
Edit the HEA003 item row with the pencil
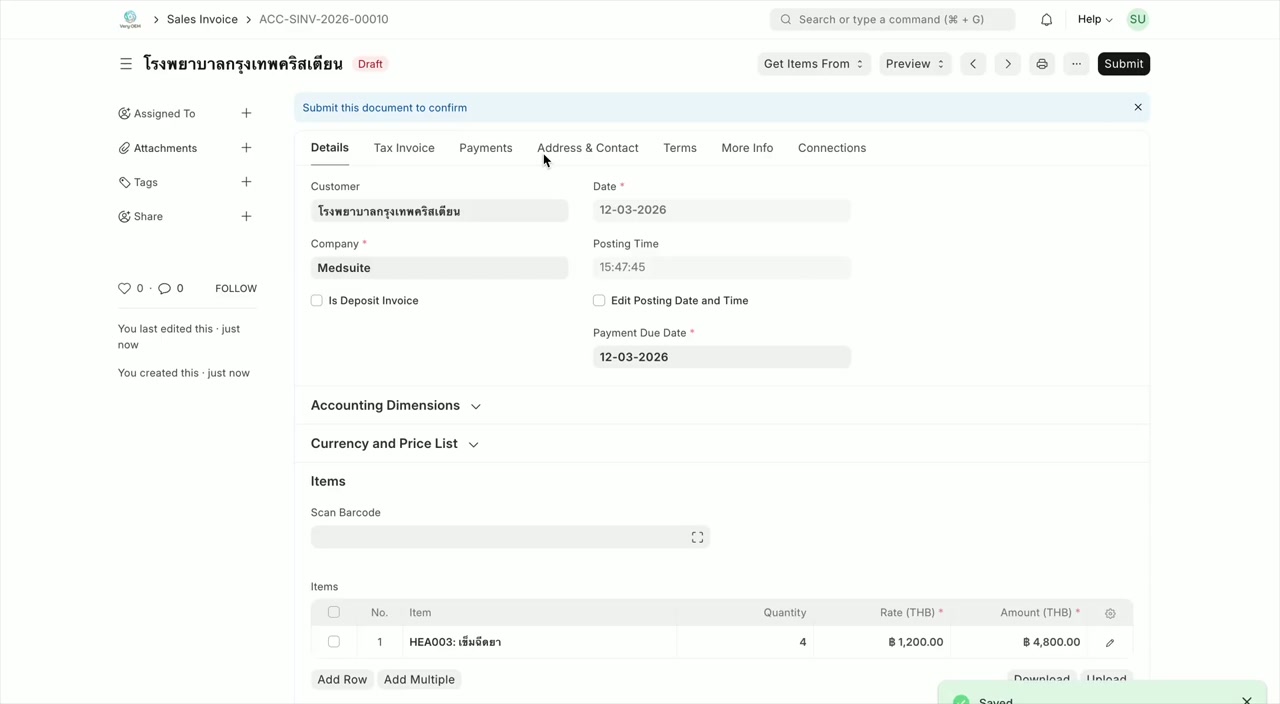(1109, 643)
